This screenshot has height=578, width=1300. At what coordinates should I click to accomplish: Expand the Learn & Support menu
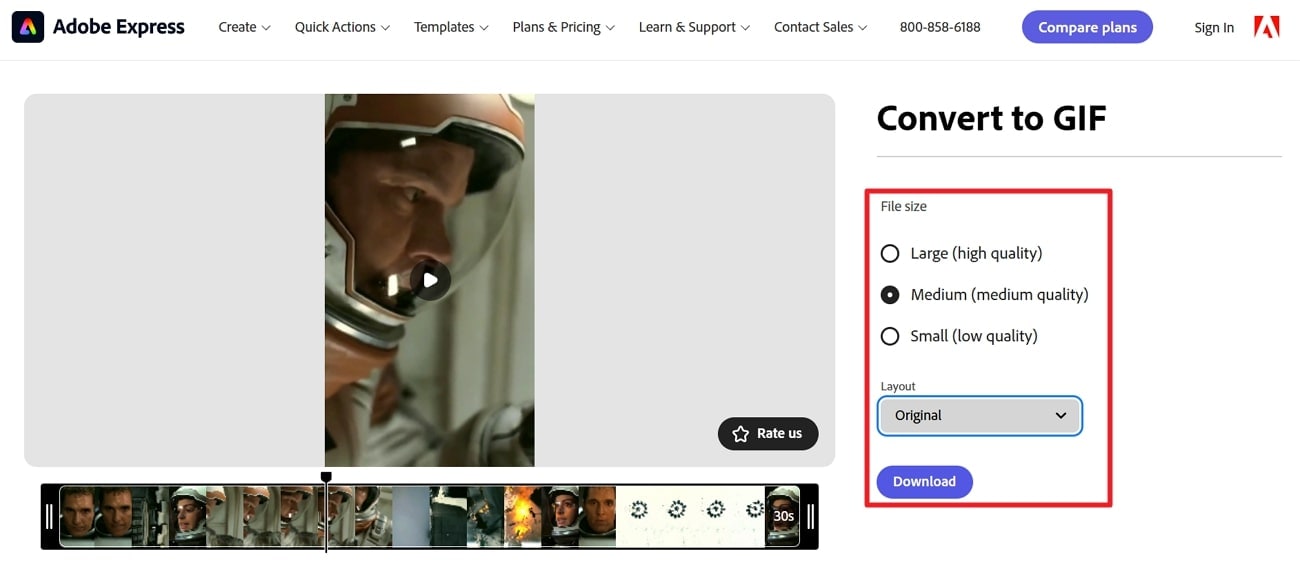[695, 27]
